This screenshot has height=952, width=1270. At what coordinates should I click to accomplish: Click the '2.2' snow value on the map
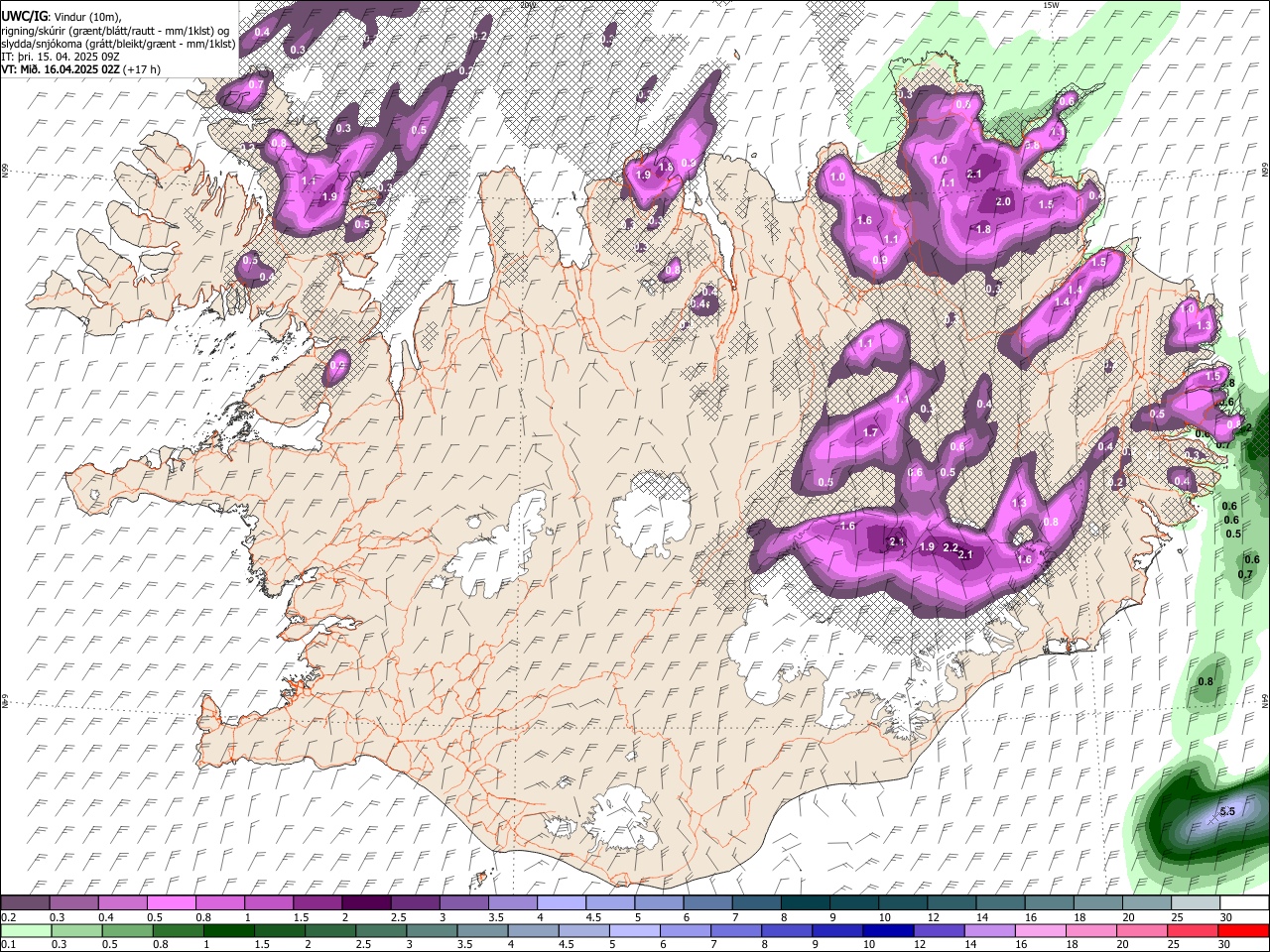(x=950, y=548)
